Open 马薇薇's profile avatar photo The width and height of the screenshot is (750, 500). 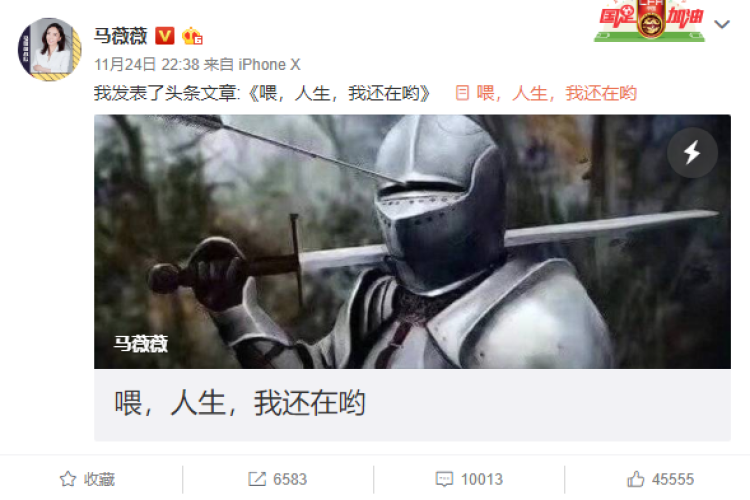[x=49, y=49]
